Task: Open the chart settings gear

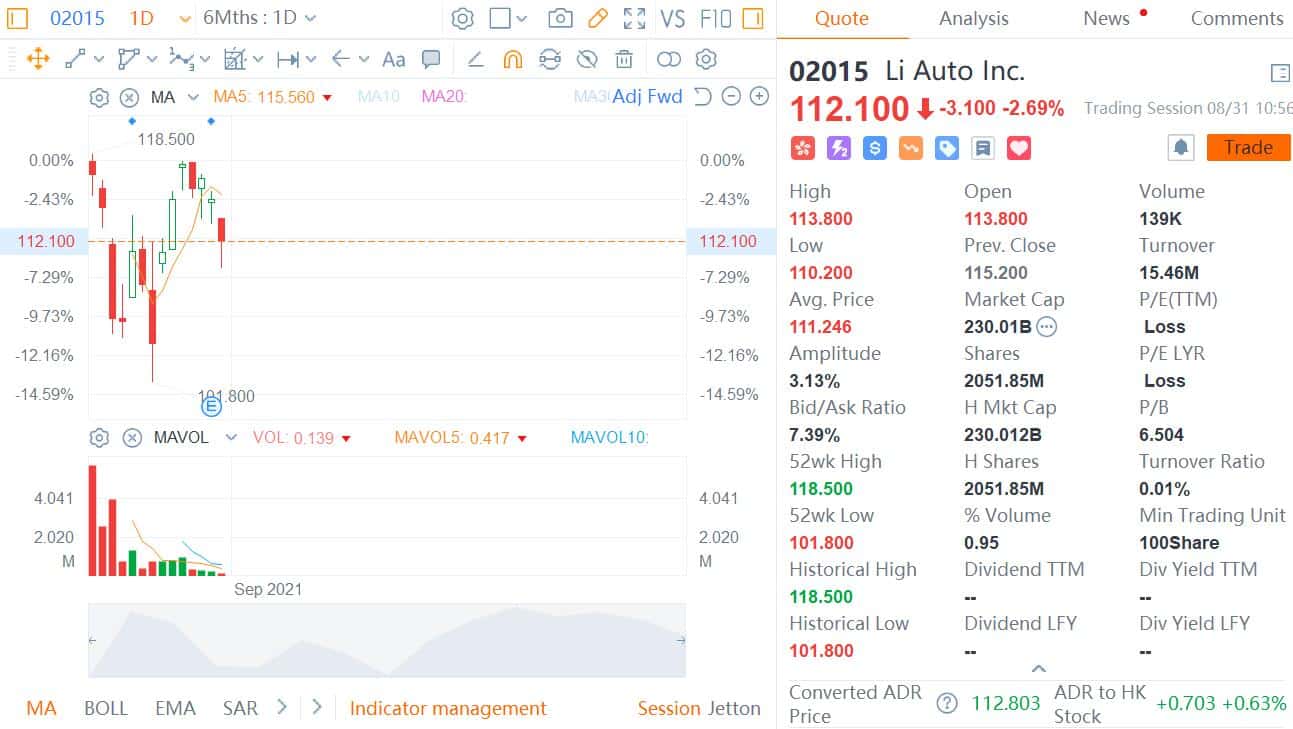Action: [x=462, y=18]
